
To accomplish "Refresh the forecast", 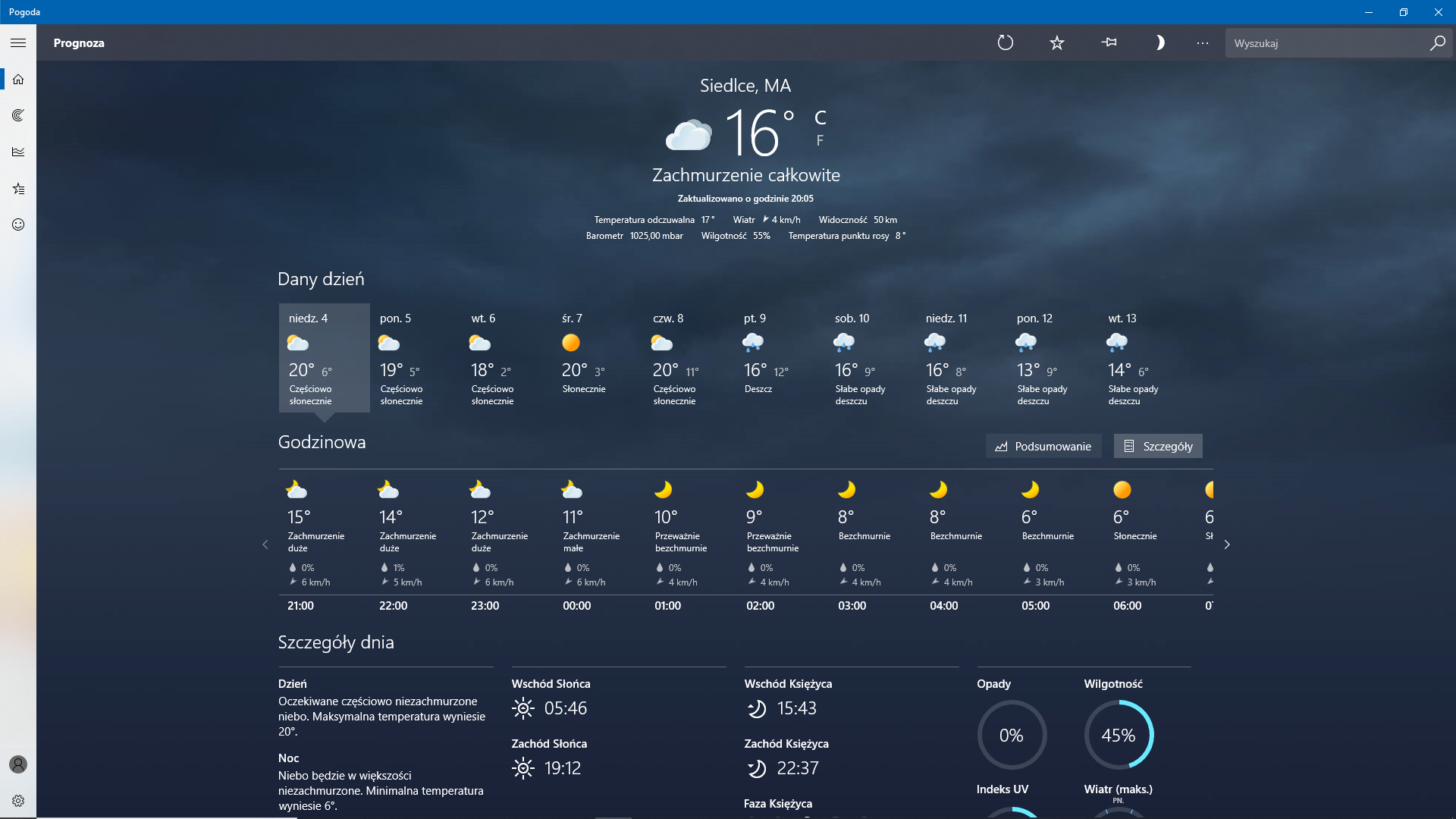I will click(x=1006, y=43).
